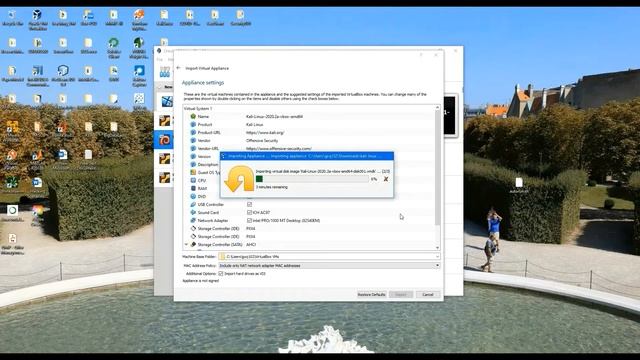Select the Version row icon
Screen dimensions: 640x360
click(193, 156)
